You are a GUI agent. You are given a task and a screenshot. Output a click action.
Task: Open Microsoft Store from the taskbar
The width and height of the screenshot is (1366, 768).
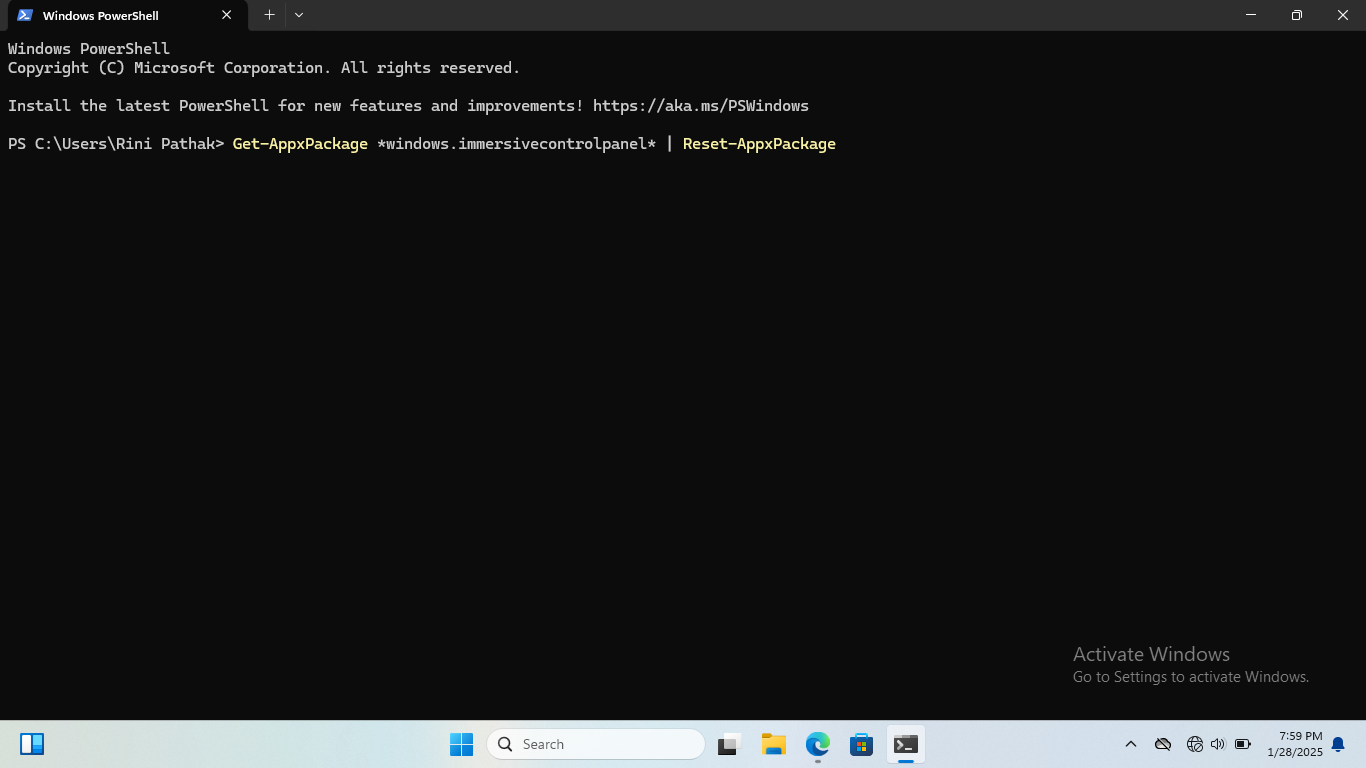[861, 744]
